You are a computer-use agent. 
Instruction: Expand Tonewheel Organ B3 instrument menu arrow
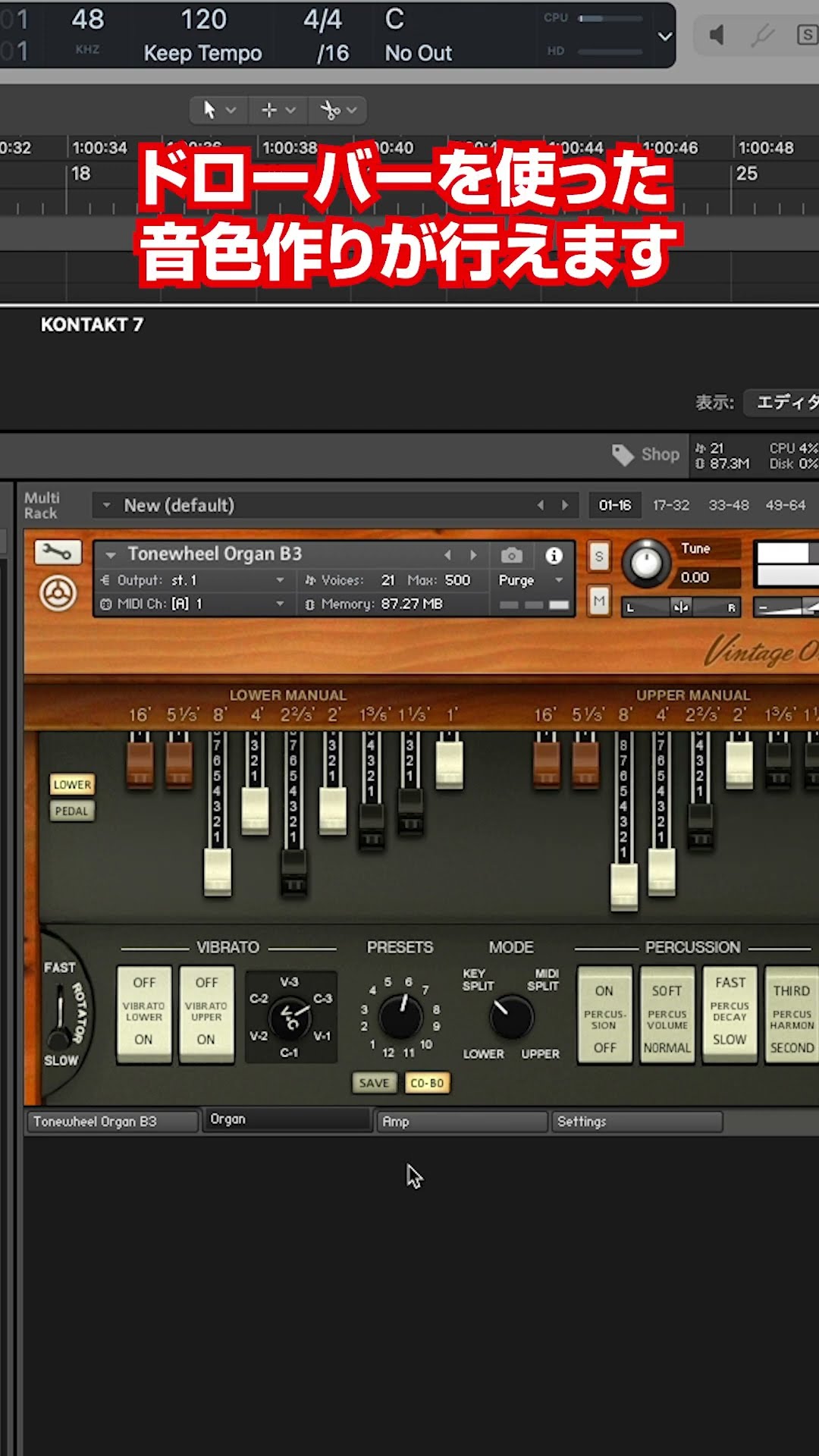(x=111, y=555)
